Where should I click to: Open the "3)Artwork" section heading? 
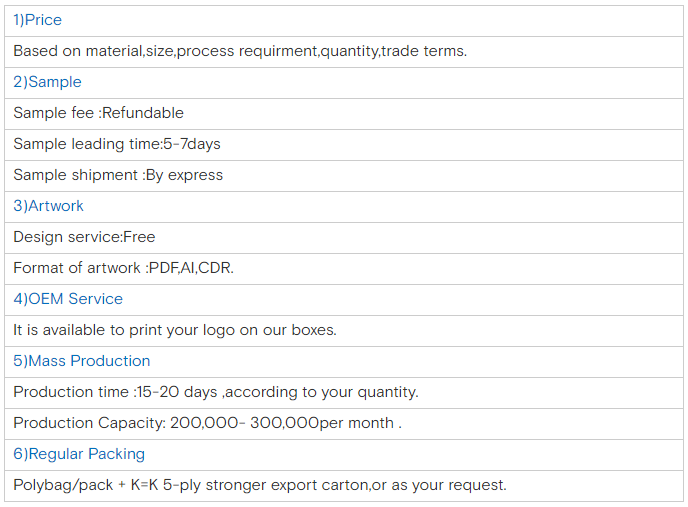tap(48, 206)
